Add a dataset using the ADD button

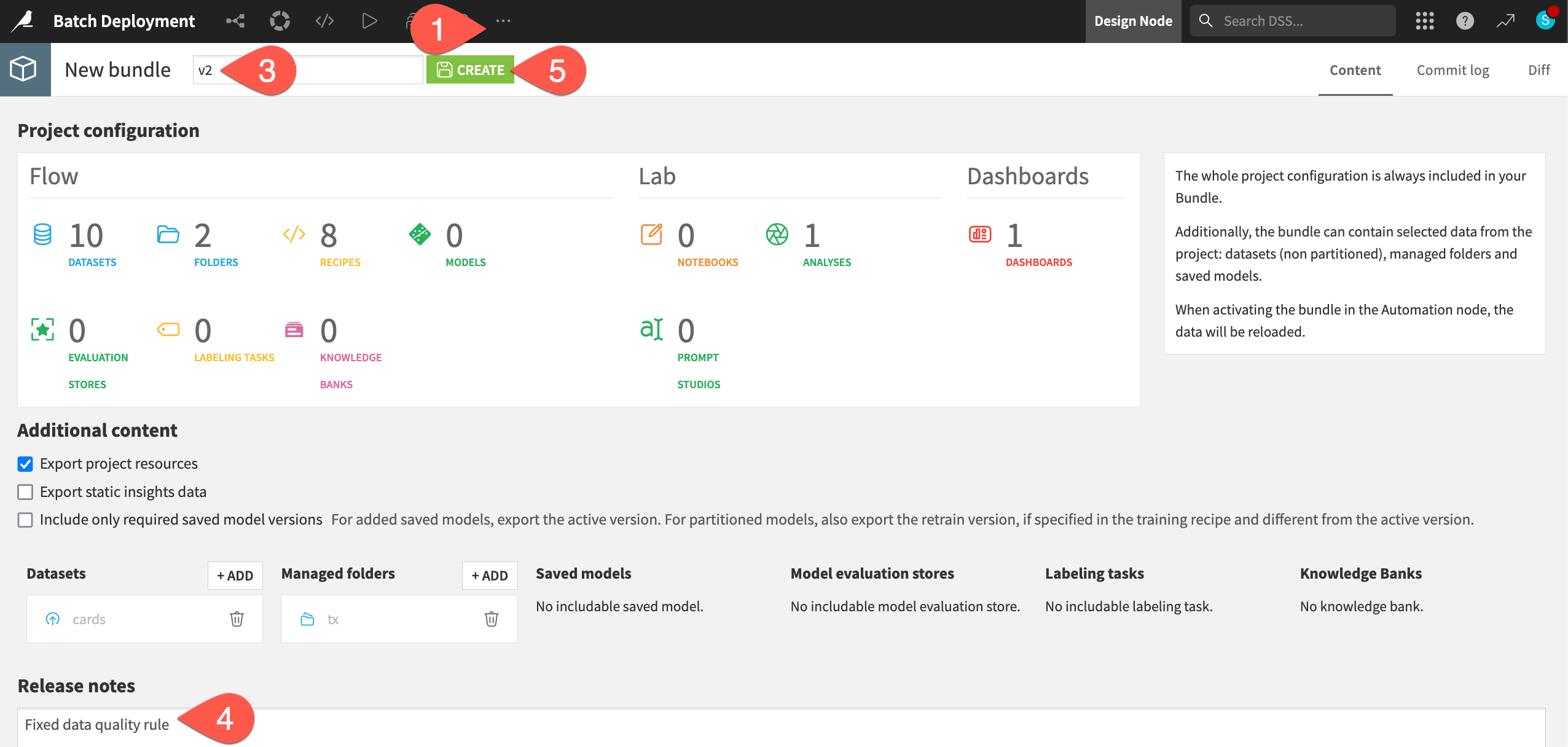235,575
